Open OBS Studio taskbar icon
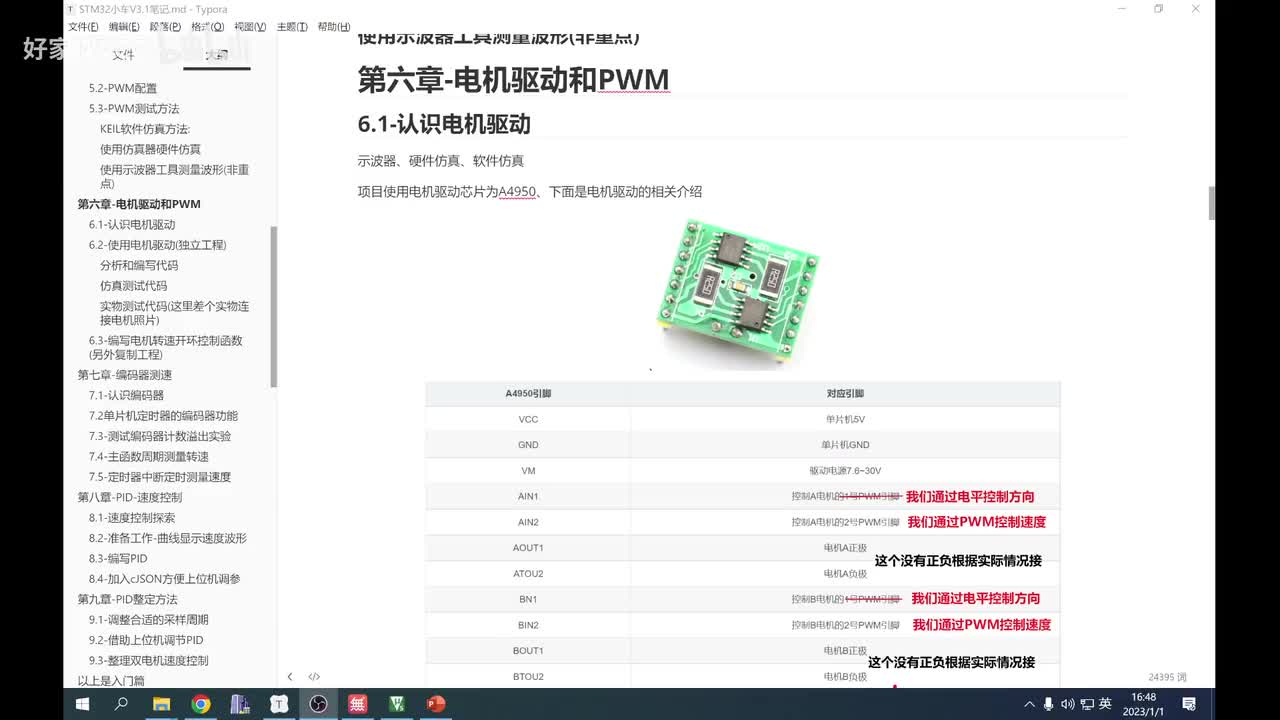This screenshot has height=720, width=1280. pyautogui.click(x=318, y=704)
